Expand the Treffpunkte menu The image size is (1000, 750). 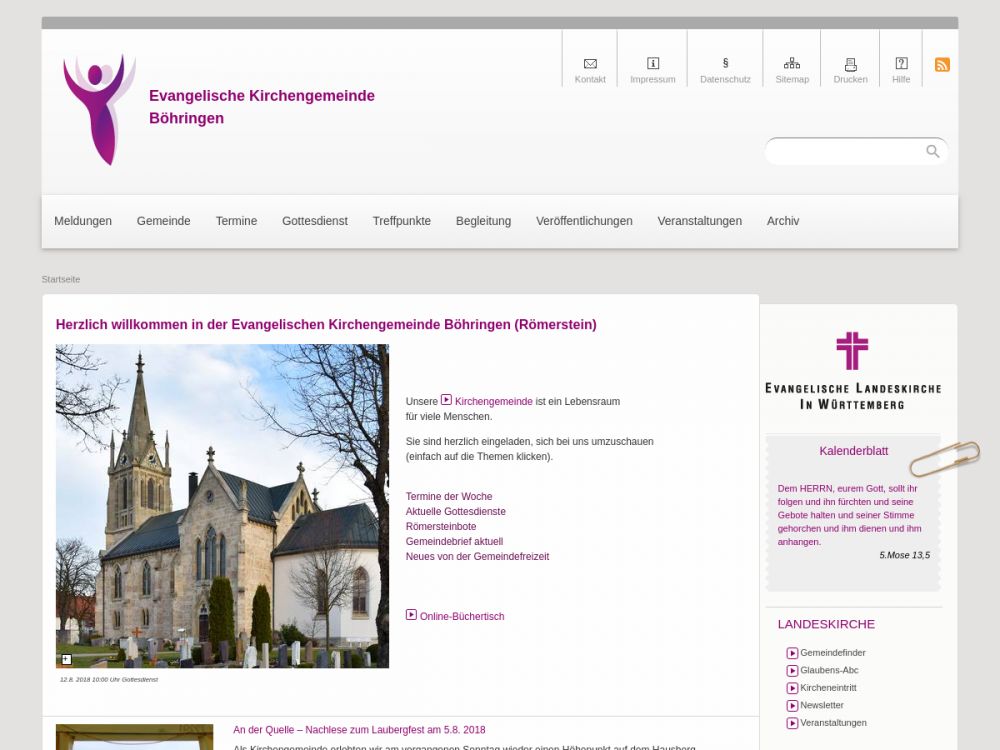(x=401, y=221)
